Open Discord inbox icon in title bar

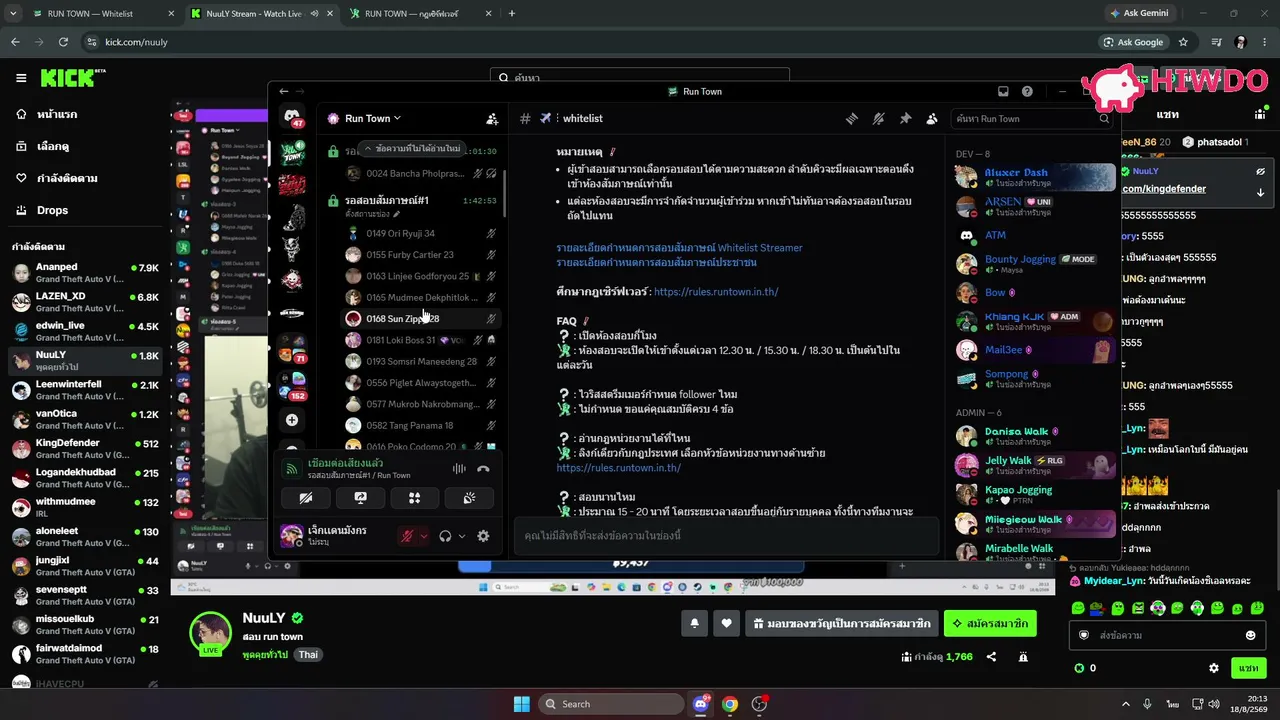1003,91
